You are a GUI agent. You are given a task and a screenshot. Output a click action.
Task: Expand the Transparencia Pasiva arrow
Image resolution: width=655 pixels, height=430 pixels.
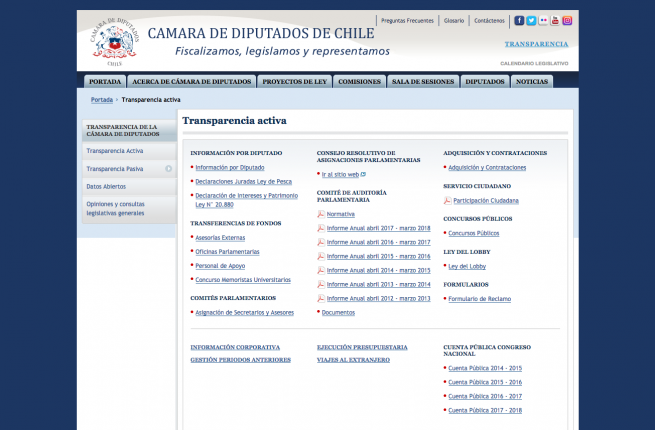coord(169,169)
